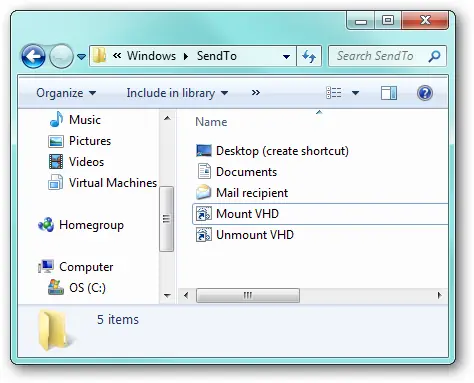
Task: Select Windows in the address breadcrumb
Action: pyautogui.click(x=151, y=56)
